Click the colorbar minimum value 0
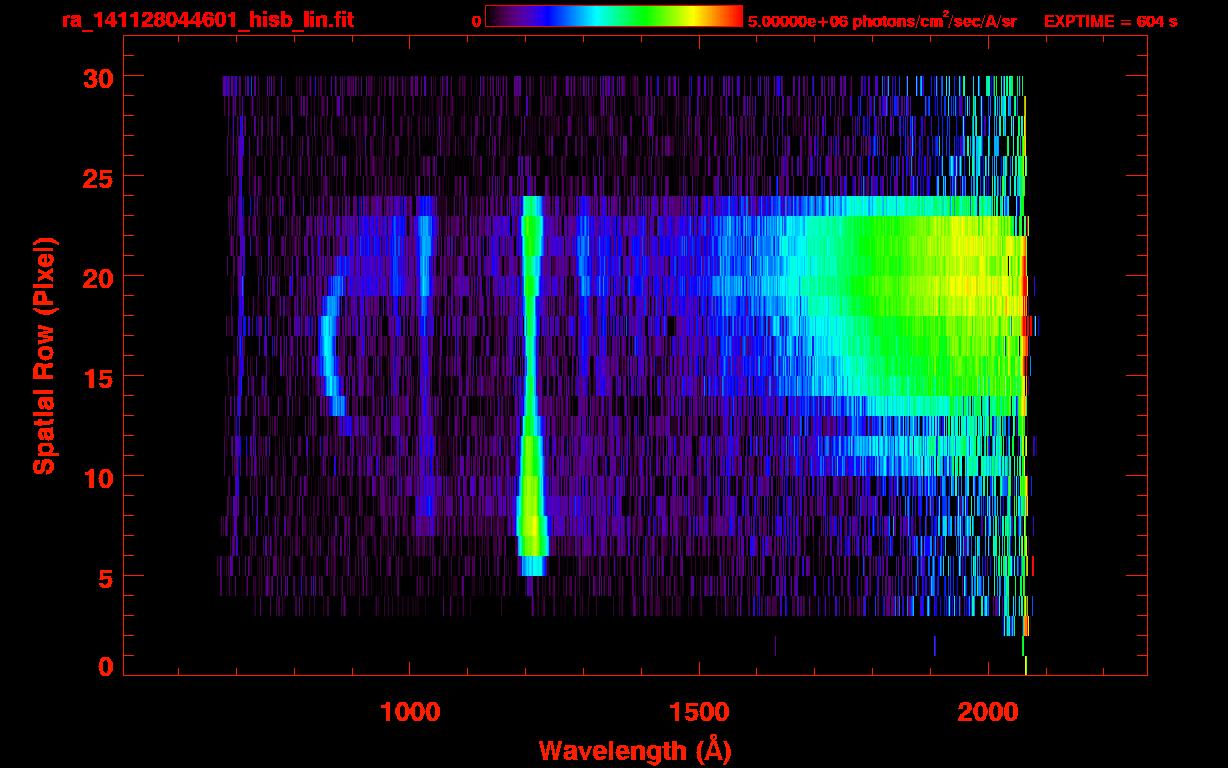 [x=476, y=21]
